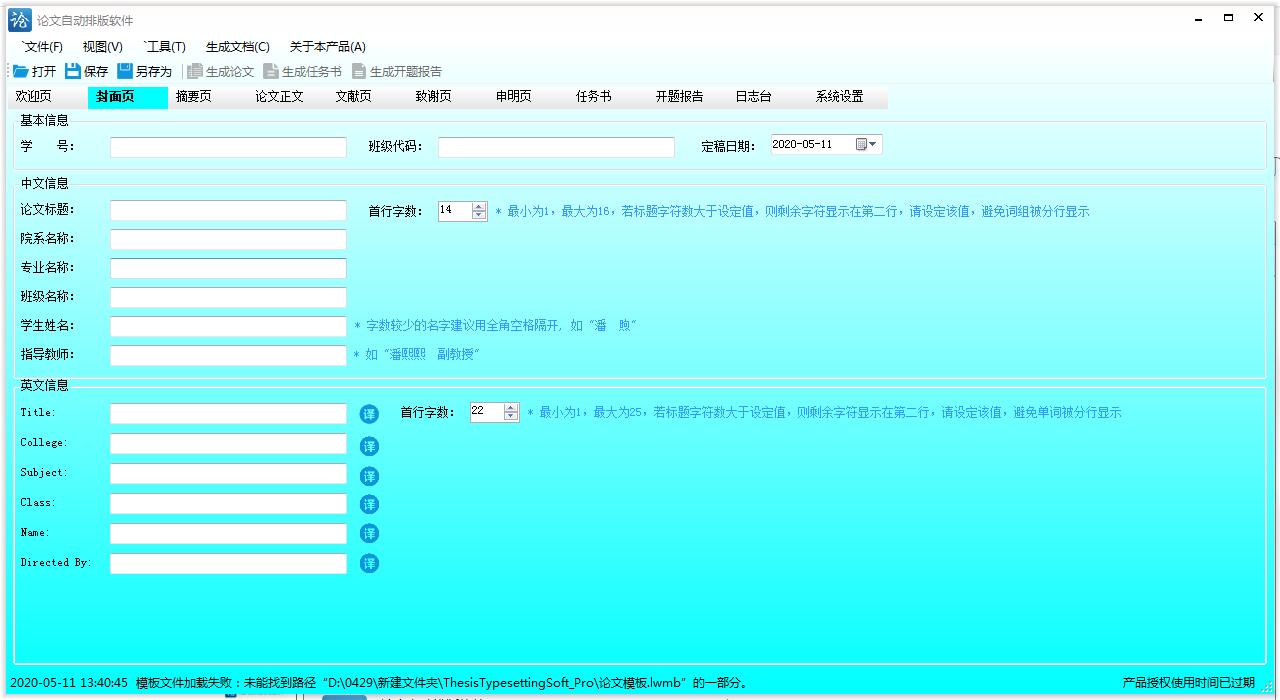Click the status bar timestamp 2020-05-11 13:40:45

coord(69,683)
